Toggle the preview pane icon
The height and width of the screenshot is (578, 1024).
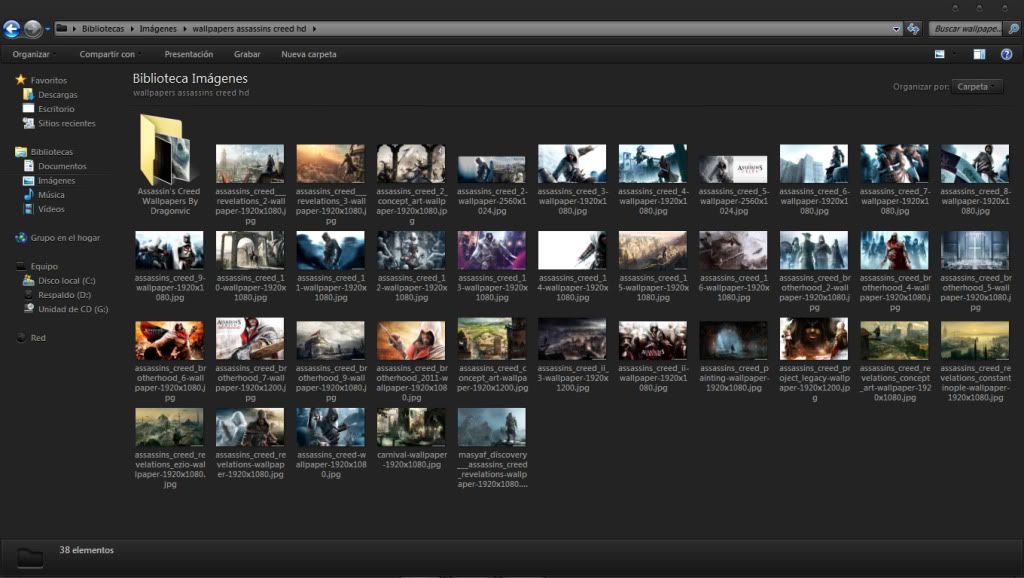pyautogui.click(x=979, y=54)
